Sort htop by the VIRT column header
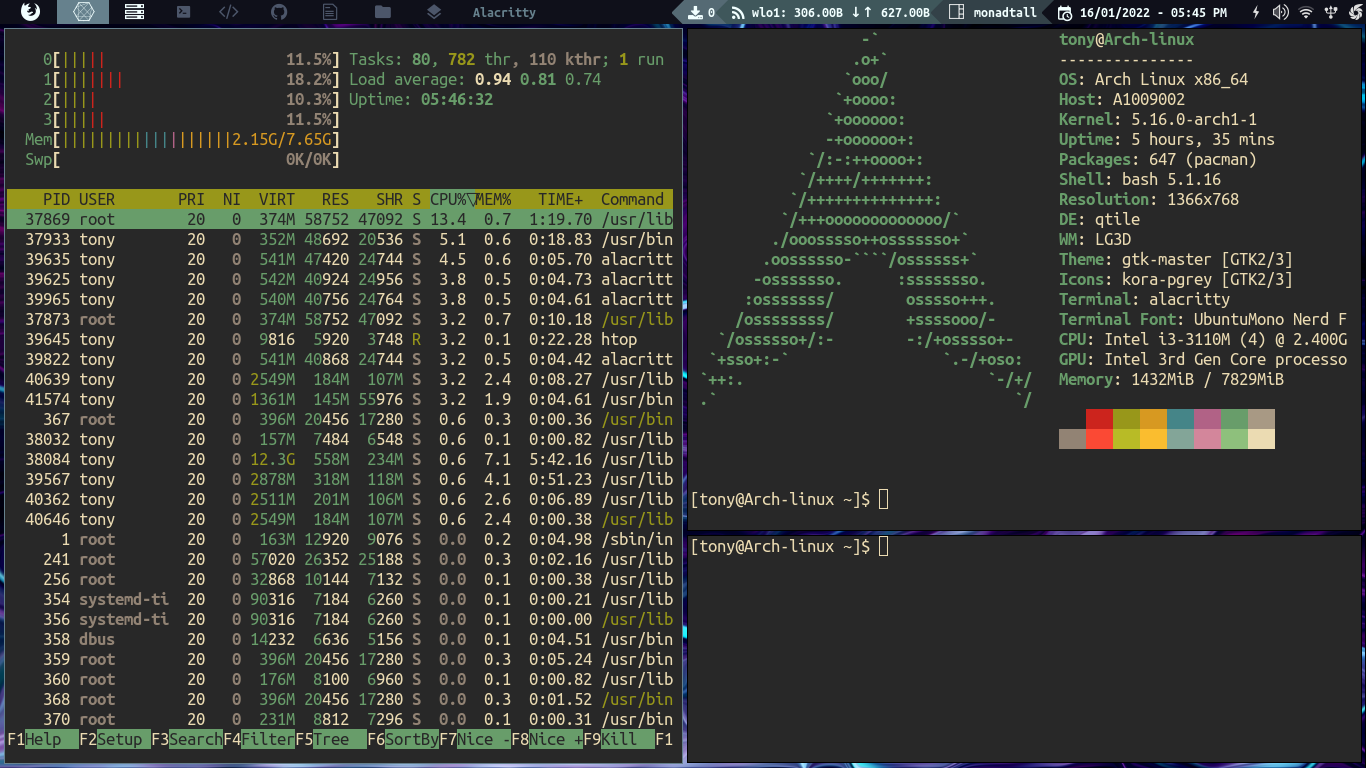 click(277, 199)
